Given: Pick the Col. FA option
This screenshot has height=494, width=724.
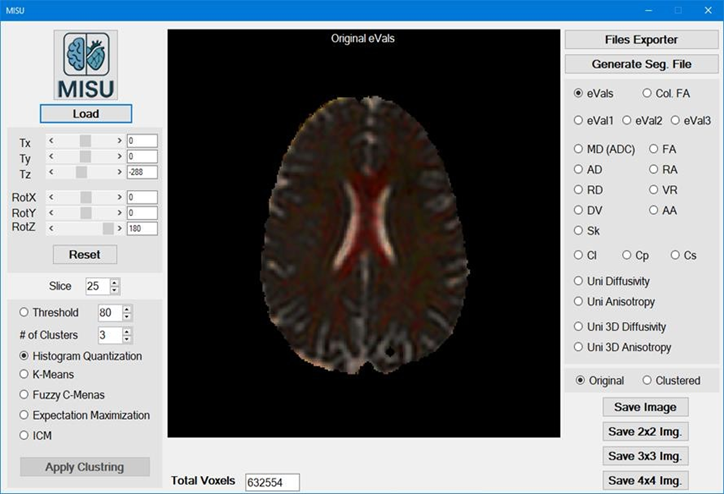Looking at the screenshot, I should click(x=648, y=93).
